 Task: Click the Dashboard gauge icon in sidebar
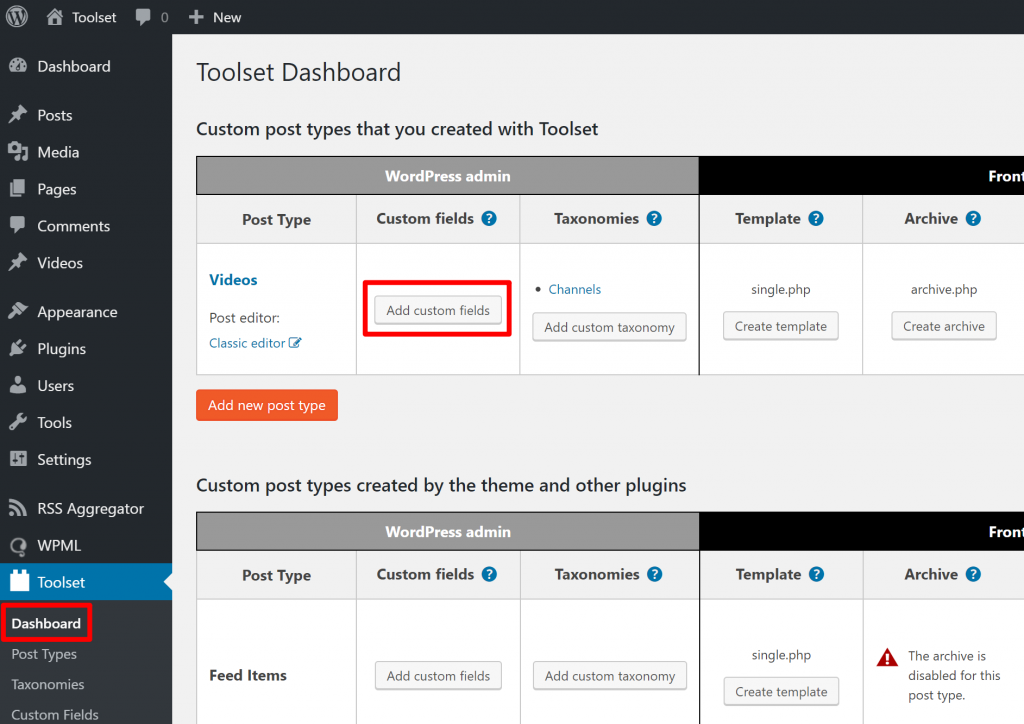tap(18, 66)
